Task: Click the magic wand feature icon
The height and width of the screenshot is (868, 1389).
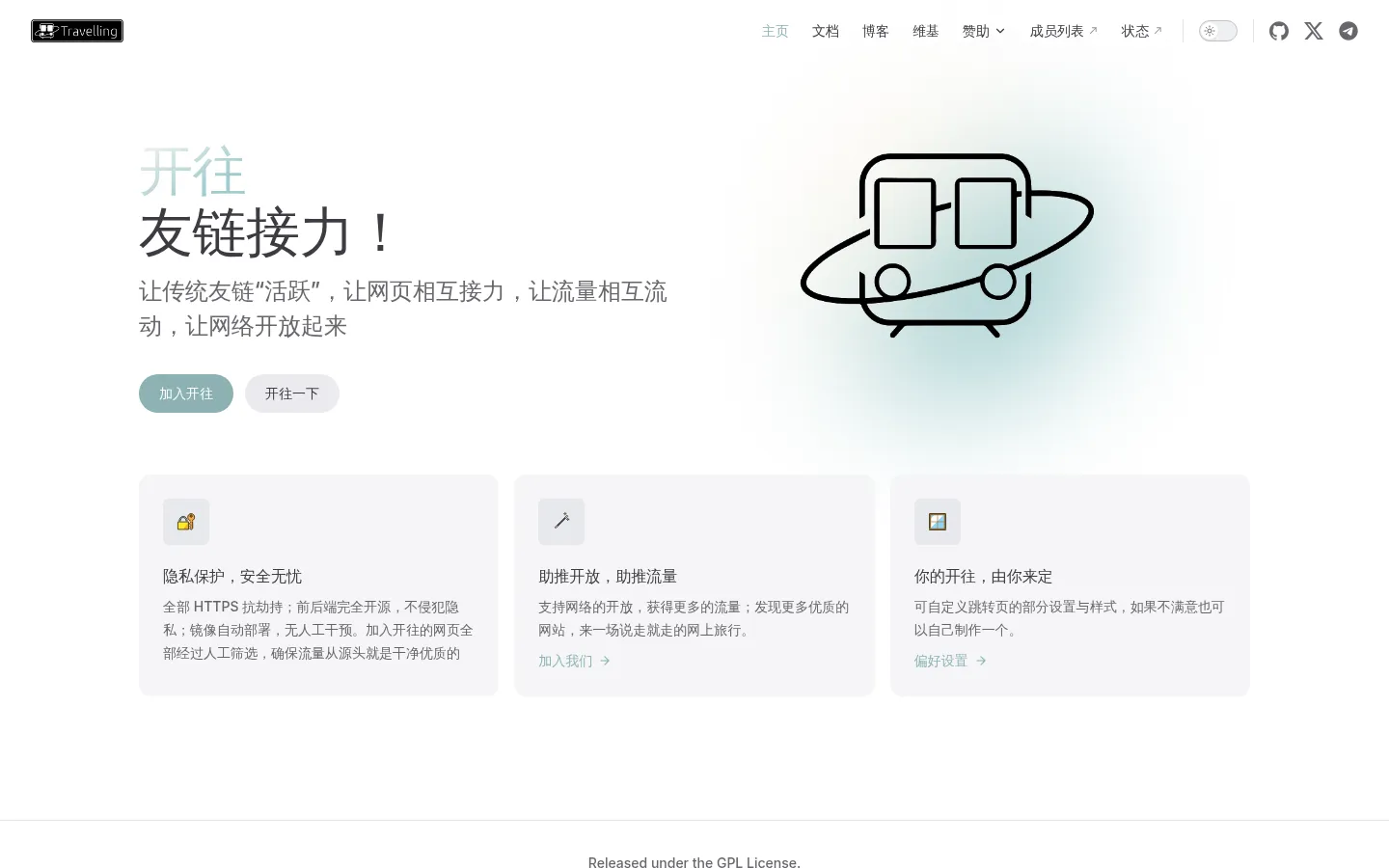Action: pyautogui.click(x=561, y=522)
